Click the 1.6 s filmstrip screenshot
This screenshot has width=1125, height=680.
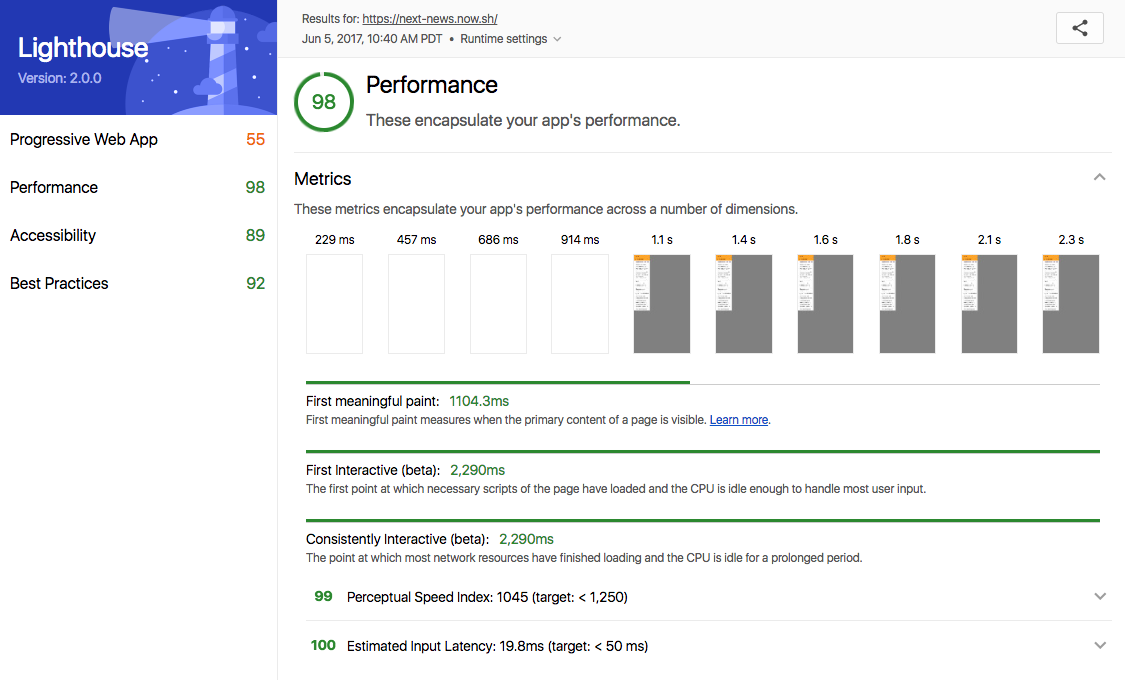click(x=825, y=303)
